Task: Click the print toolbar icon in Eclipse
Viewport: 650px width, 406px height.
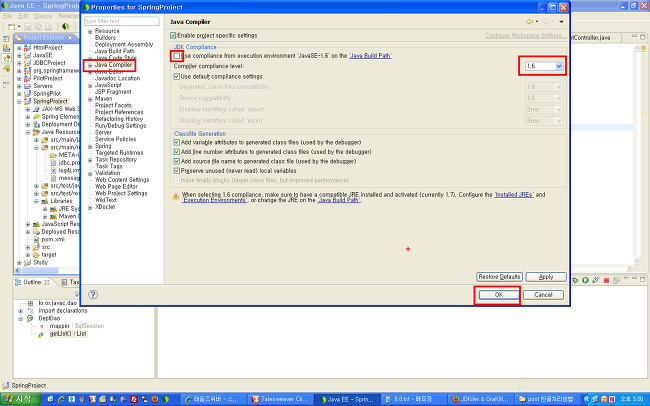Action: 49,27
